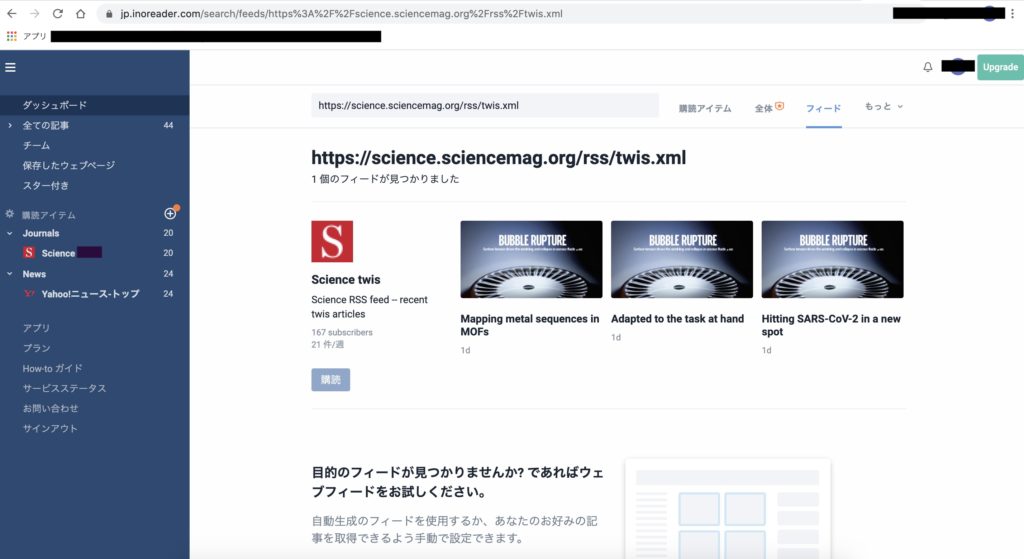Collapse the Journals folder
This screenshot has width=1024, height=559.
tap(9, 233)
